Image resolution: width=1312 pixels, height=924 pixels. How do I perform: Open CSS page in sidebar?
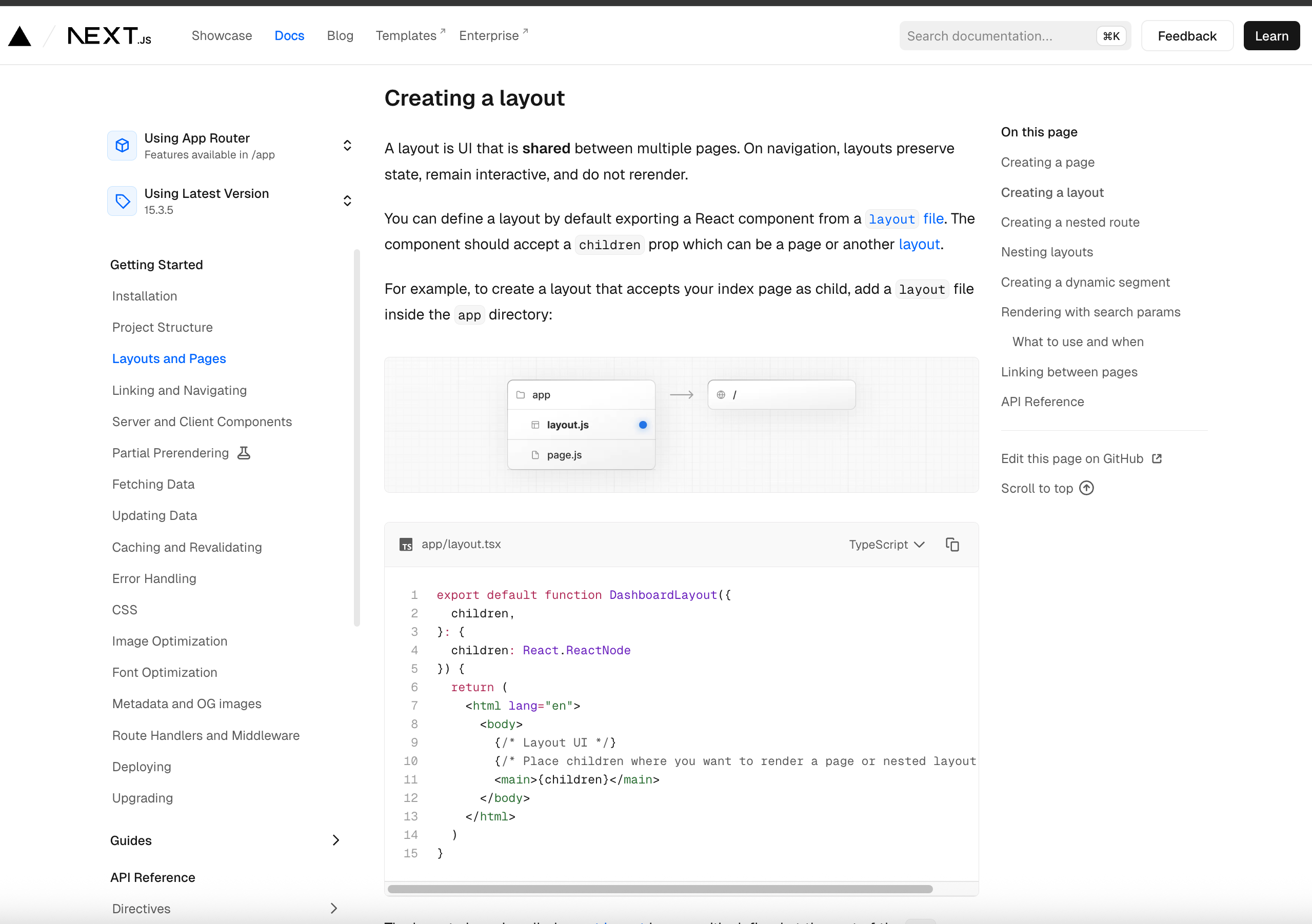pyautogui.click(x=125, y=610)
